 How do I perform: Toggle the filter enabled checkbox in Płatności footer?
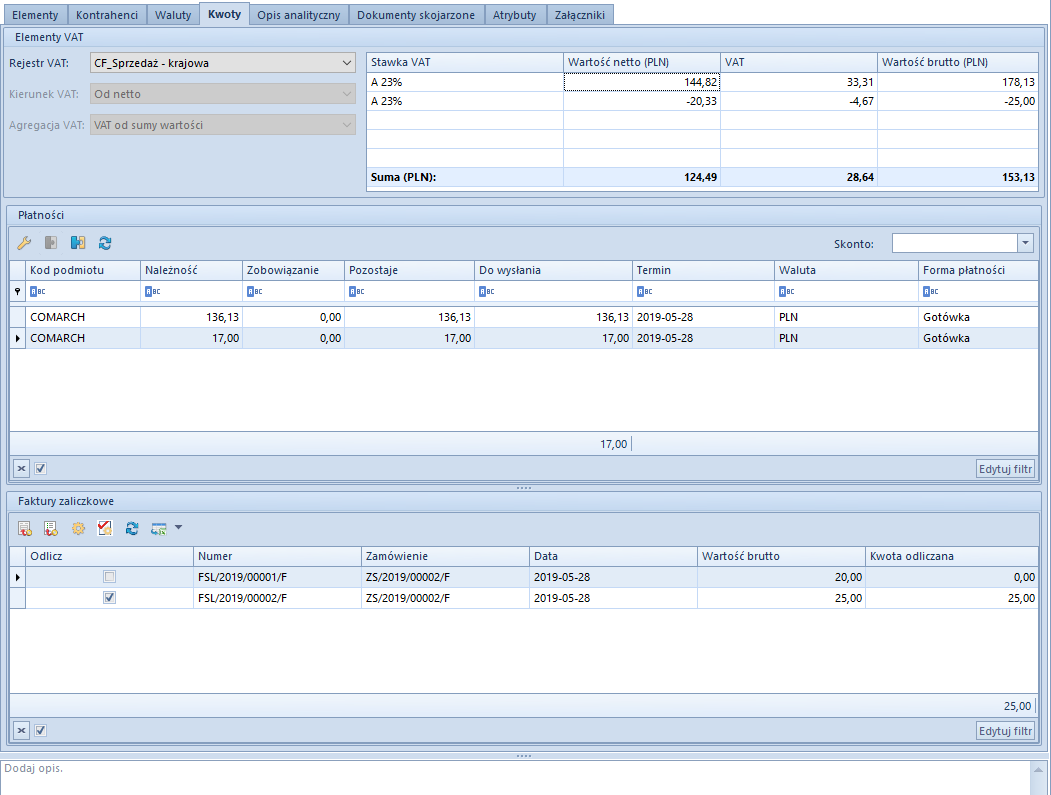tap(40, 469)
